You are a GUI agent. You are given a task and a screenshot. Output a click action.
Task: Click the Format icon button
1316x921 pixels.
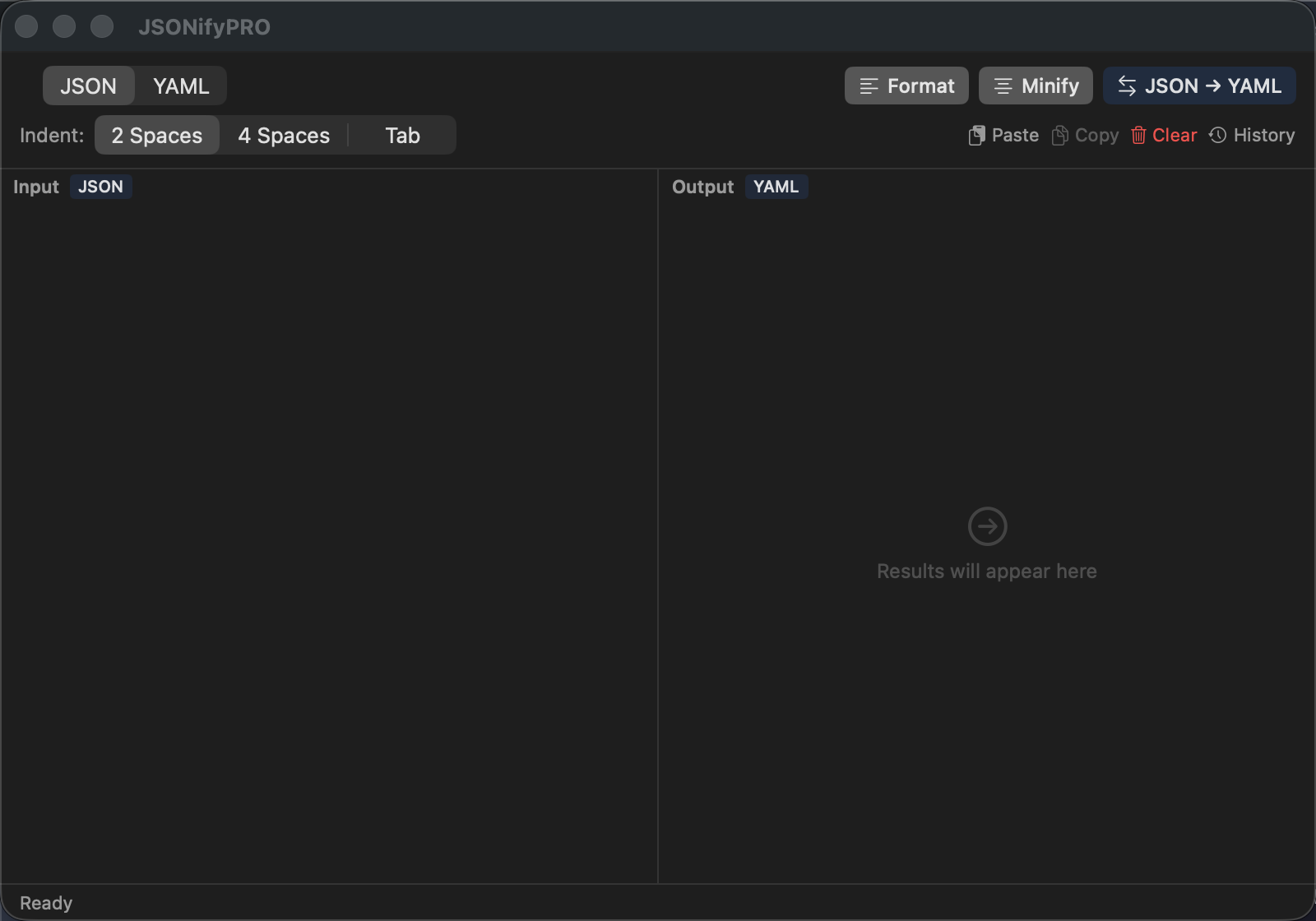868,86
